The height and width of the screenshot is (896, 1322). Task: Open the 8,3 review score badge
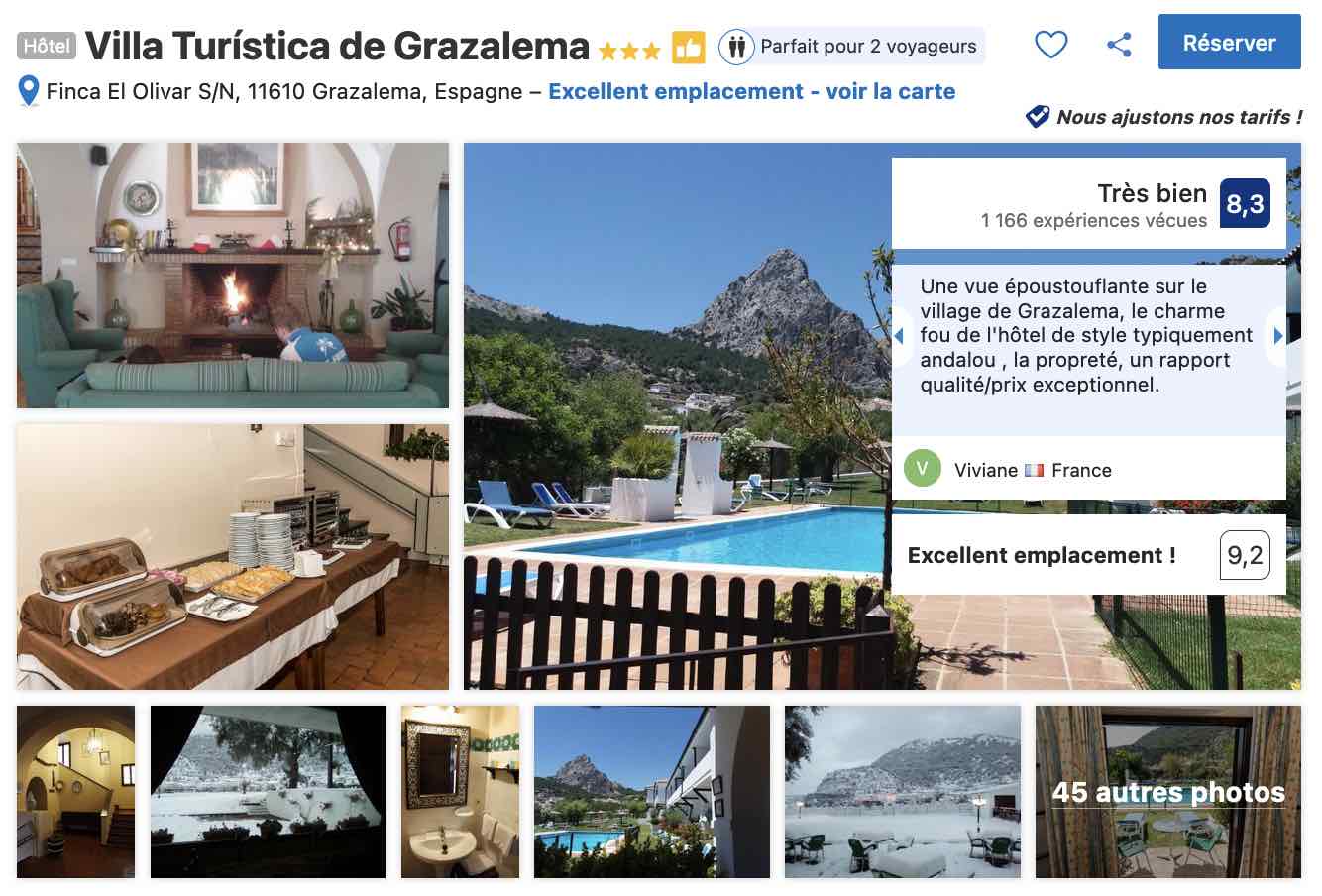point(1245,203)
